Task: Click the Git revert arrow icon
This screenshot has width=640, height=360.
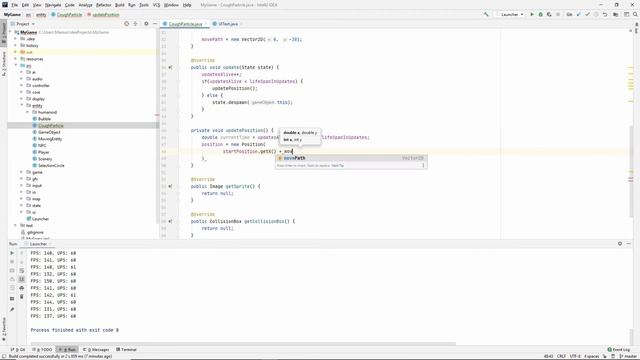Action: tap(605, 14)
